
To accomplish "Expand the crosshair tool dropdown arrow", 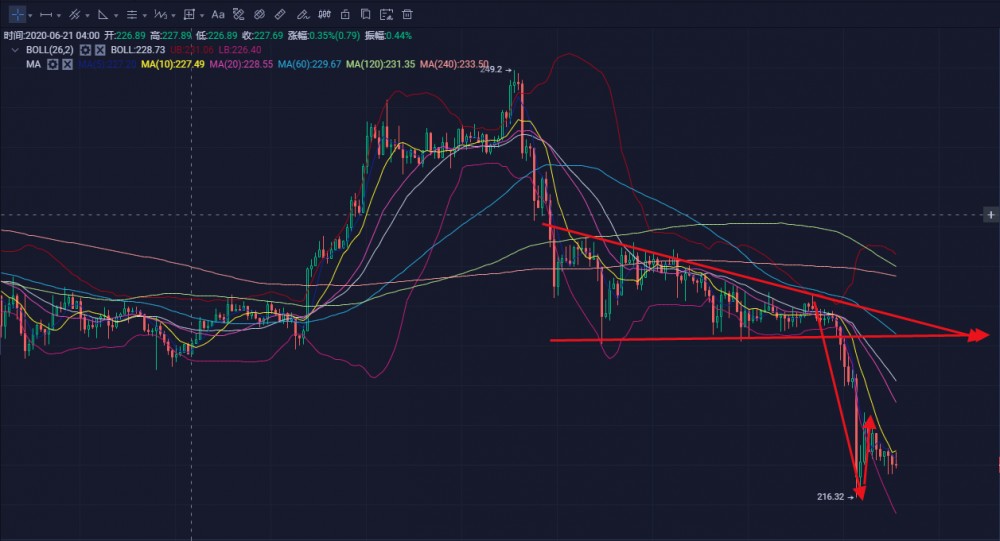I will 30,16.
